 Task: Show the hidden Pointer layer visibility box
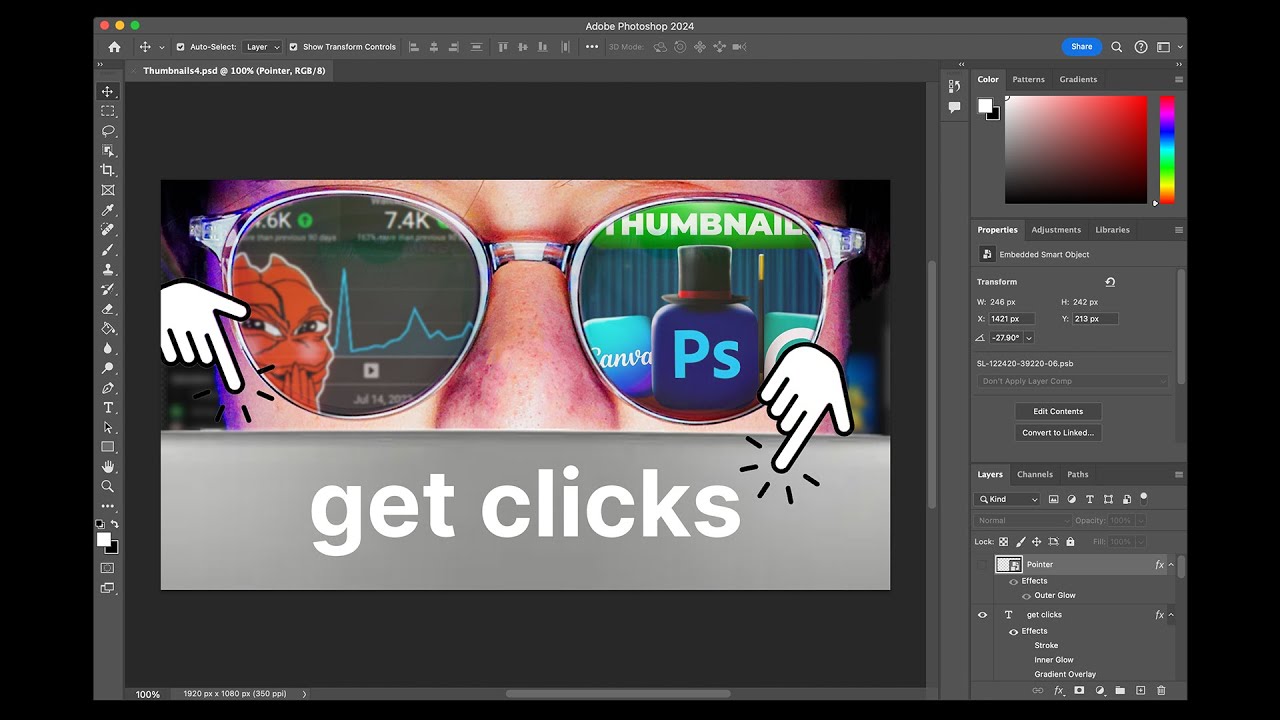982,565
